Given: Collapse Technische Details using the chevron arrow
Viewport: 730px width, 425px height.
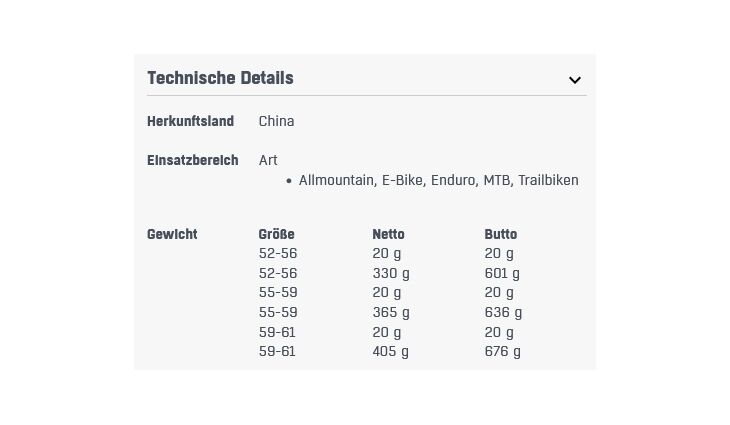Looking at the screenshot, I should pos(575,80).
